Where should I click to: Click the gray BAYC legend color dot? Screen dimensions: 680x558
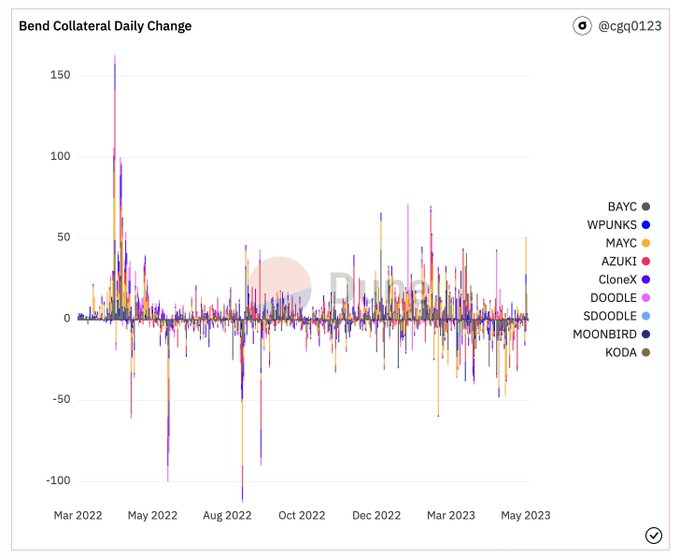(646, 207)
